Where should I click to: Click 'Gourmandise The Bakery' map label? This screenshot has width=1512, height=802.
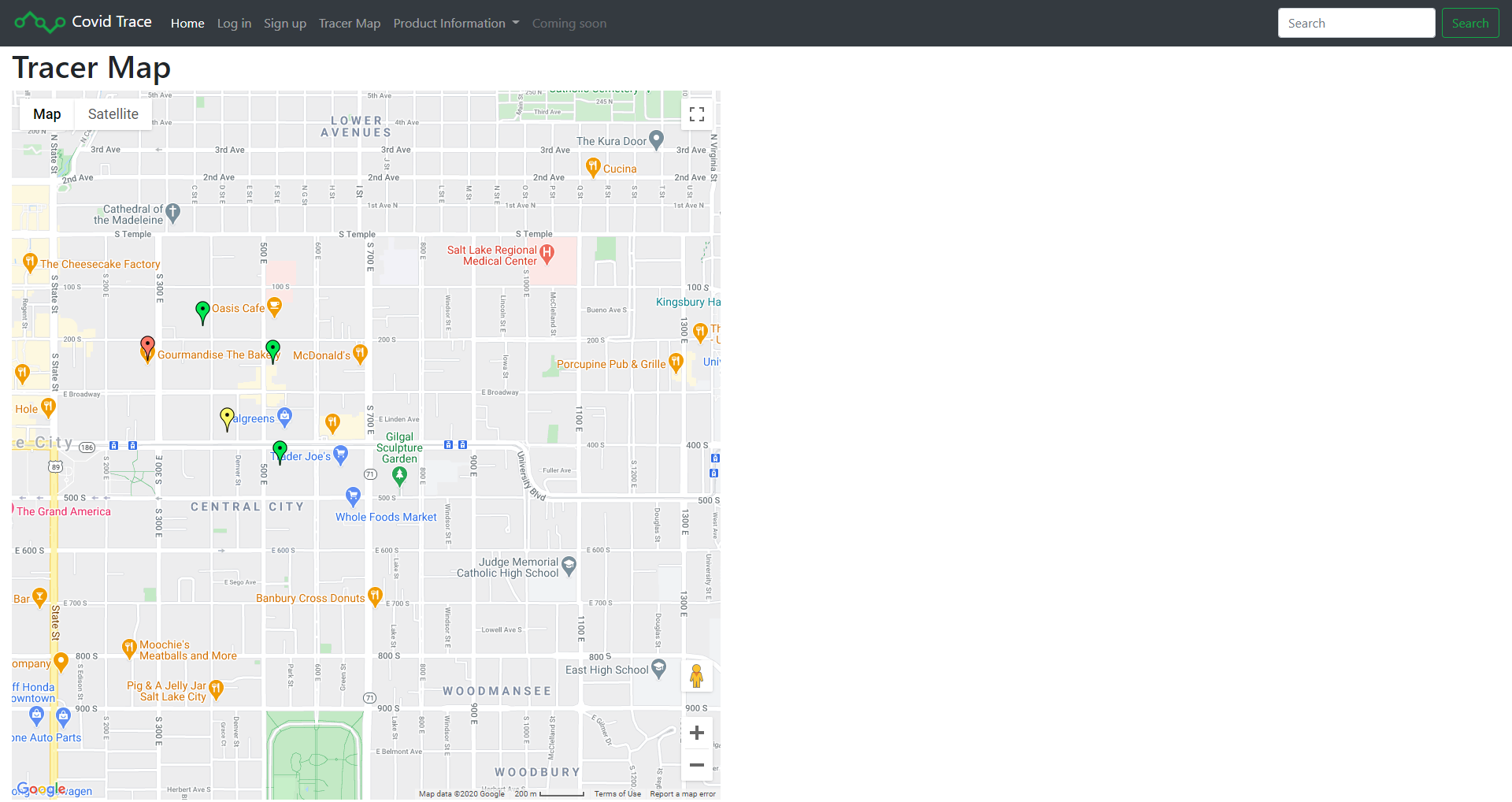219,355
